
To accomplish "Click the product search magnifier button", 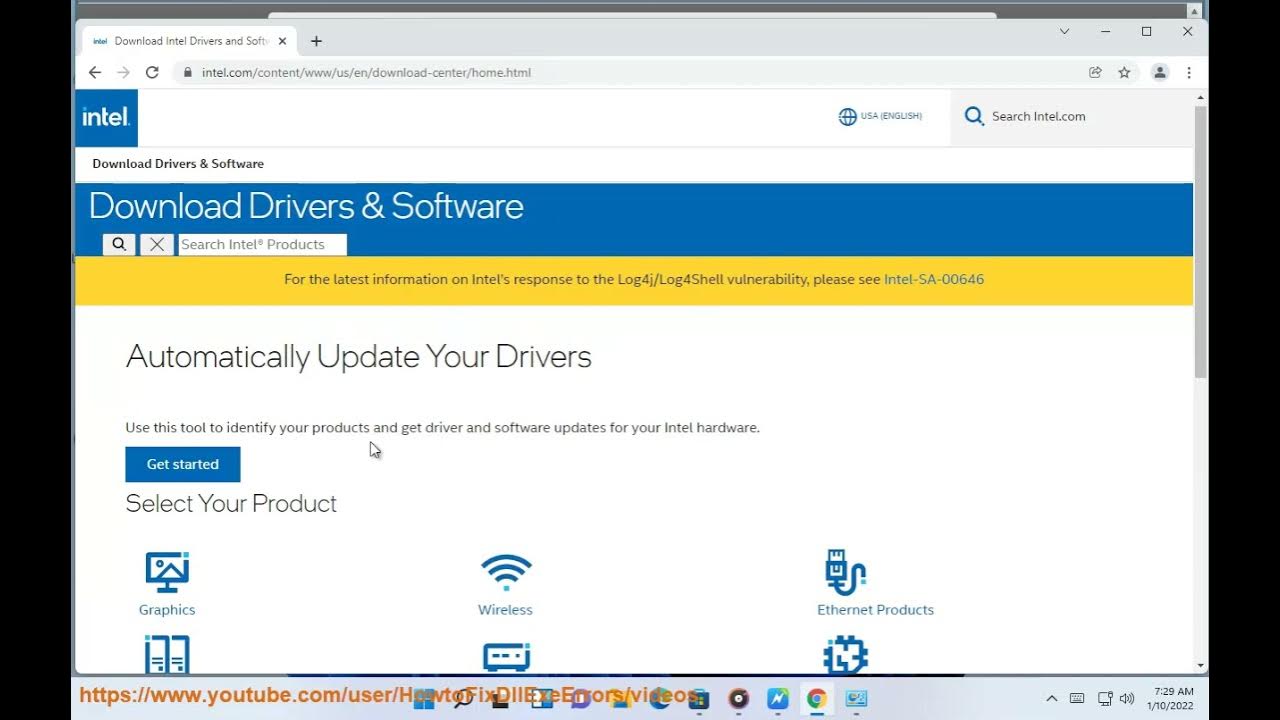I will [119, 244].
